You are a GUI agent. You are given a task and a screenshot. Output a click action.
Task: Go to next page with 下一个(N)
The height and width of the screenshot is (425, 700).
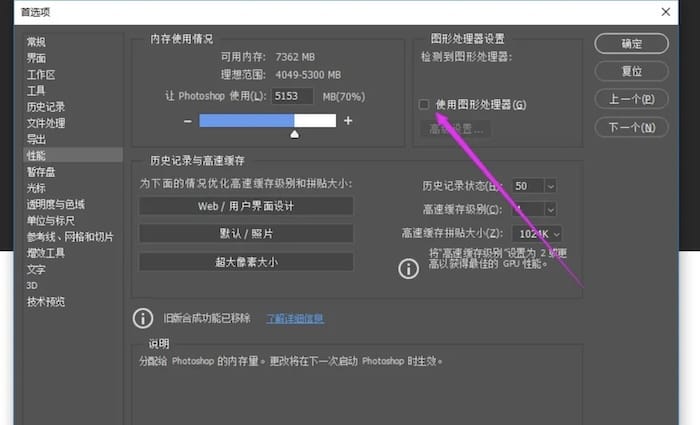tap(631, 127)
